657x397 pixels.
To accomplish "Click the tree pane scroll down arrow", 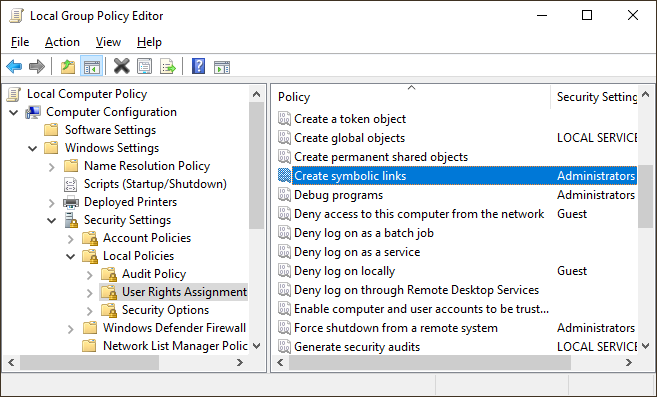I will 256,346.
